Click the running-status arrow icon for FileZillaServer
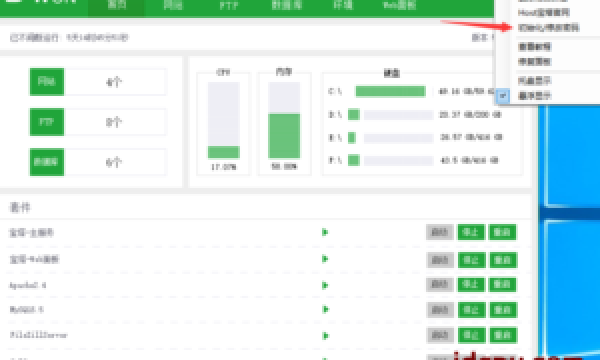This screenshot has width=600, height=360. point(325,336)
